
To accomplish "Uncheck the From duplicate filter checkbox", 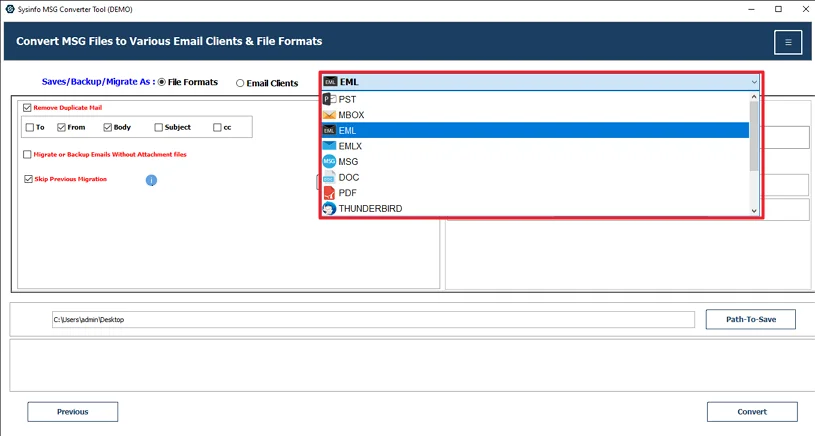I will click(61, 127).
